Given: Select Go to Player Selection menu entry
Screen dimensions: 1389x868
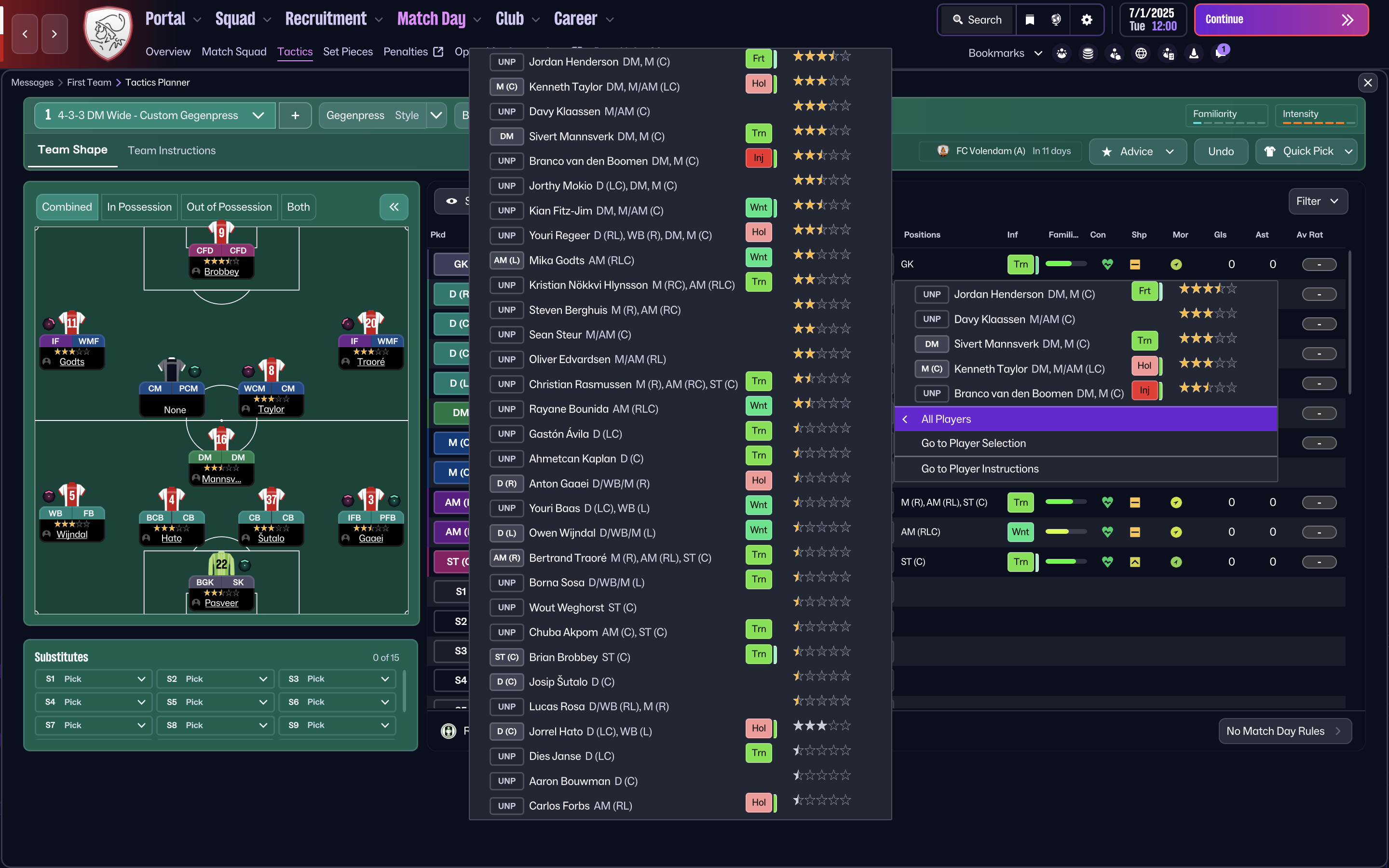Looking at the screenshot, I should click(1085, 443).
